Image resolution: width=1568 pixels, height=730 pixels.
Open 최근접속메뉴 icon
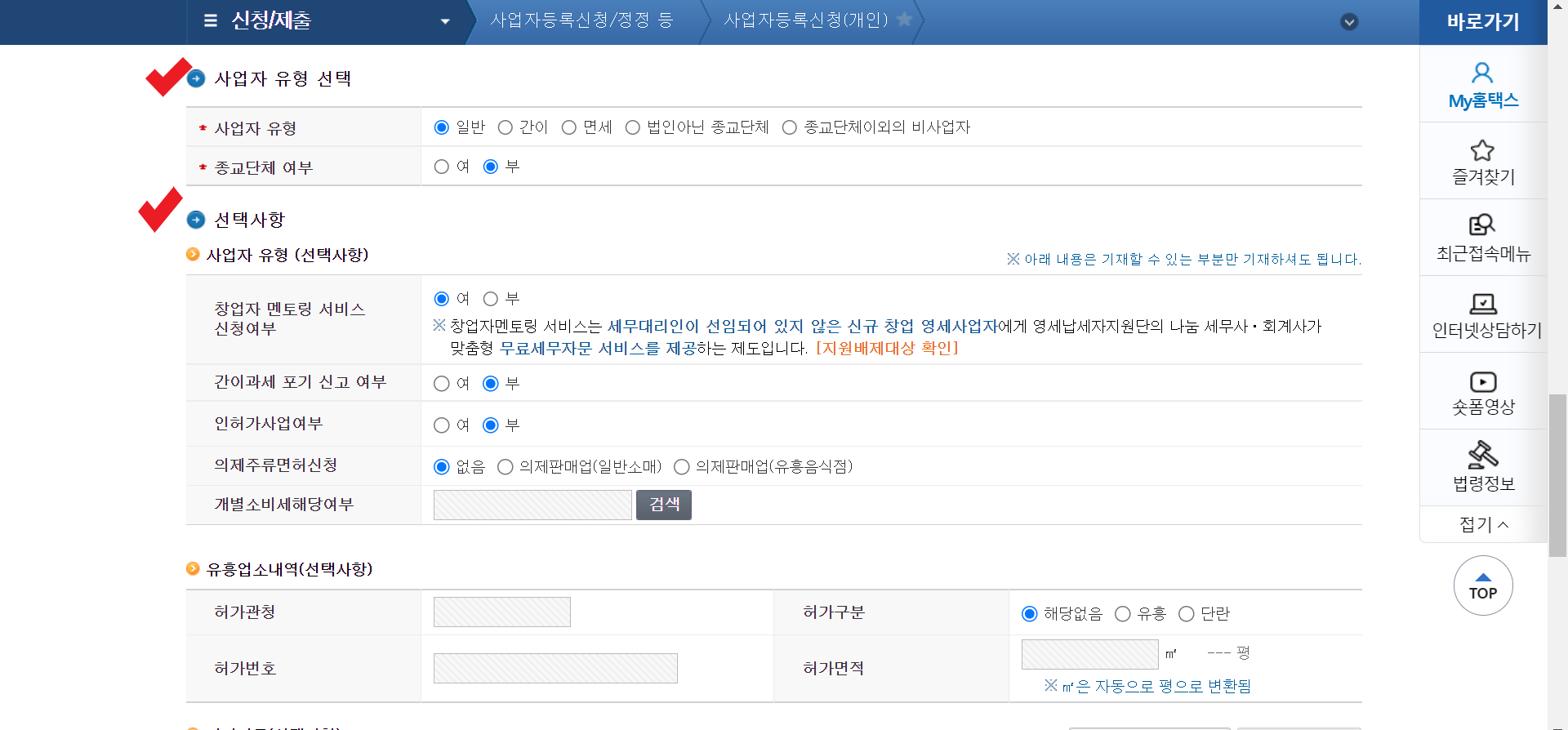coord(1482,225)
